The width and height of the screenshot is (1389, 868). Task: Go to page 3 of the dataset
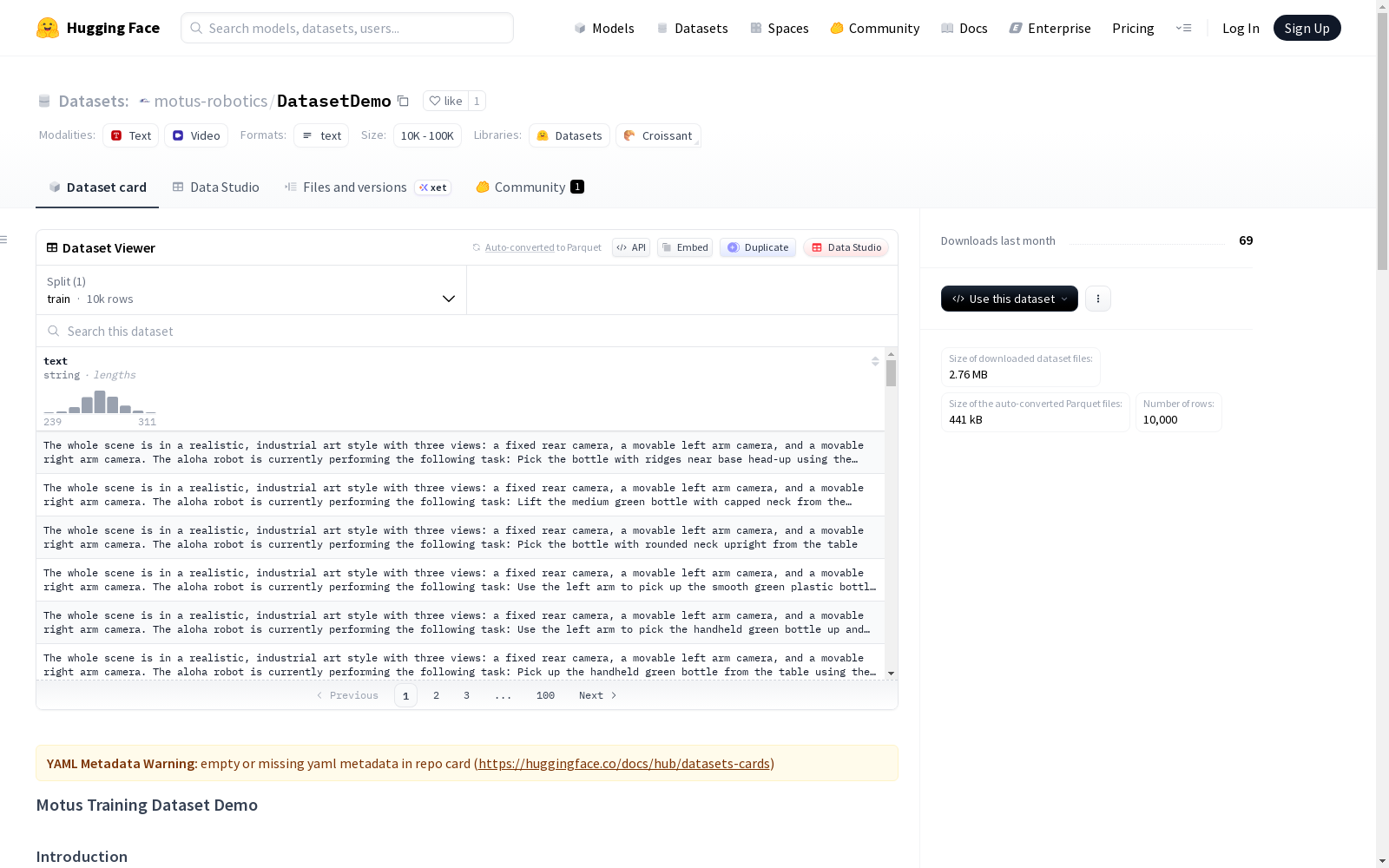coord(466,695)
